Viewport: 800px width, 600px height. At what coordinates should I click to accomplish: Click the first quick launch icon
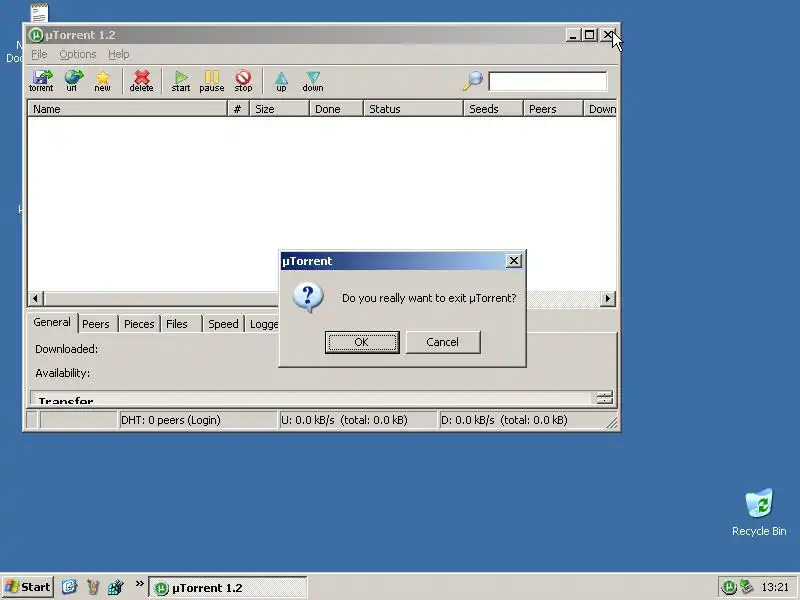(69, 587)
